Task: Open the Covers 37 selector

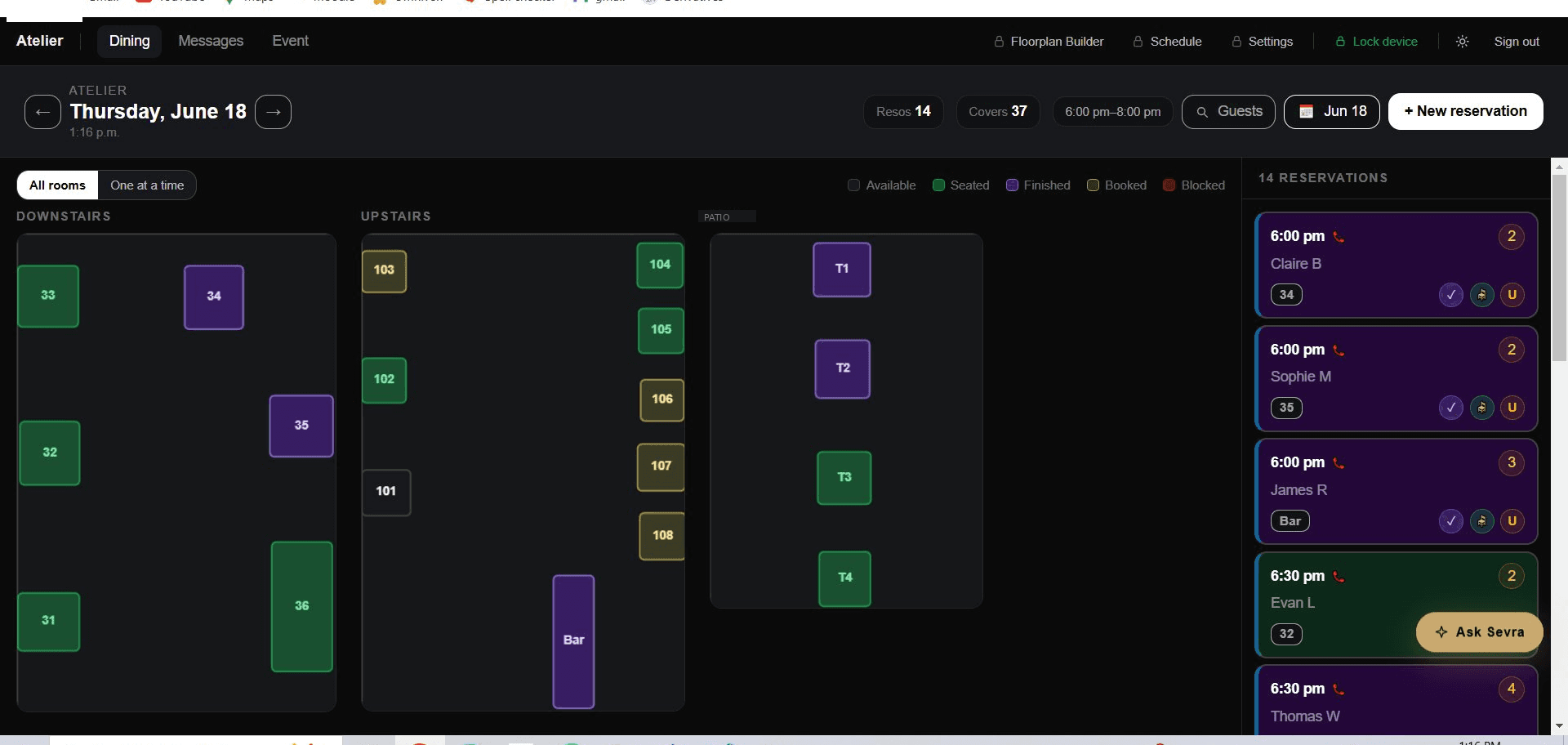Action: [997, 111]
